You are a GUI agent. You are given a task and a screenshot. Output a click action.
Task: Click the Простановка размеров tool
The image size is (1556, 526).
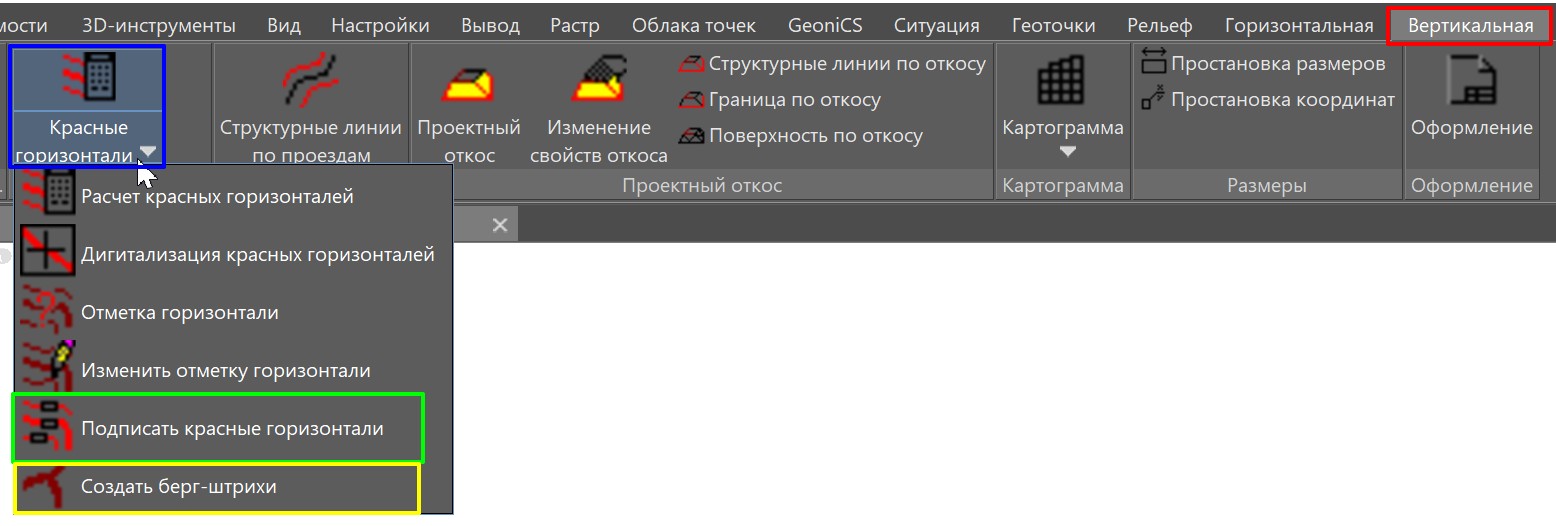[x=1265, y=64]
